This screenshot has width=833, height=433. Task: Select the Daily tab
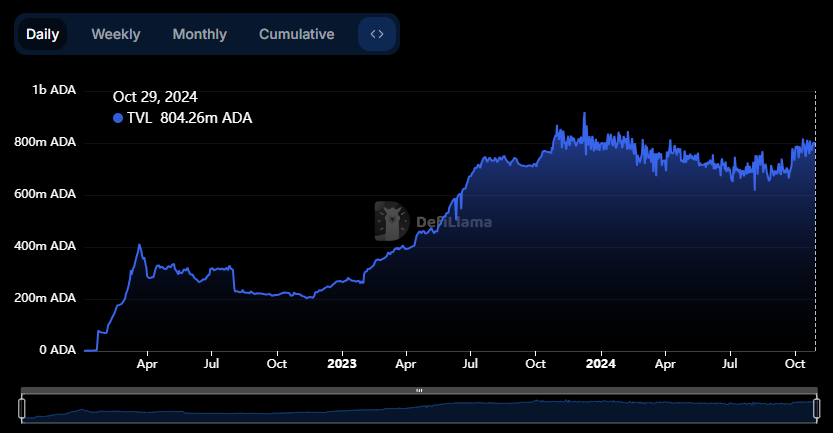coord(42,34)
